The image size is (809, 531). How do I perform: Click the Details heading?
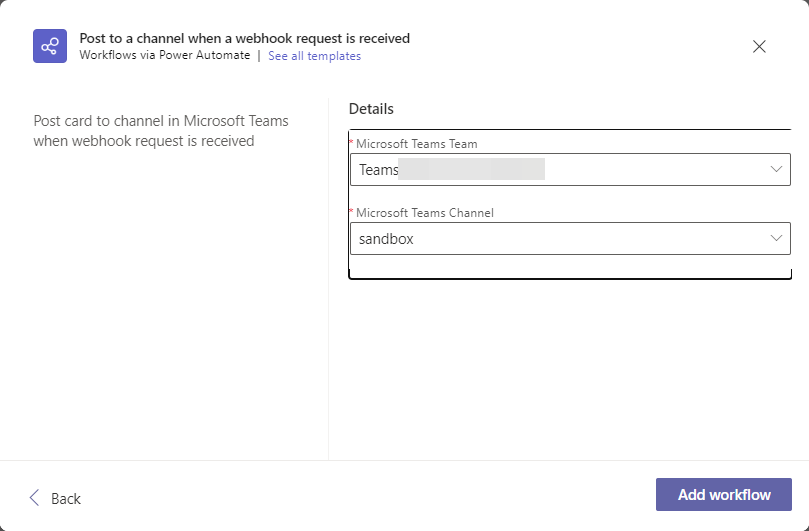pyautogui.click(x=371, y=109)
